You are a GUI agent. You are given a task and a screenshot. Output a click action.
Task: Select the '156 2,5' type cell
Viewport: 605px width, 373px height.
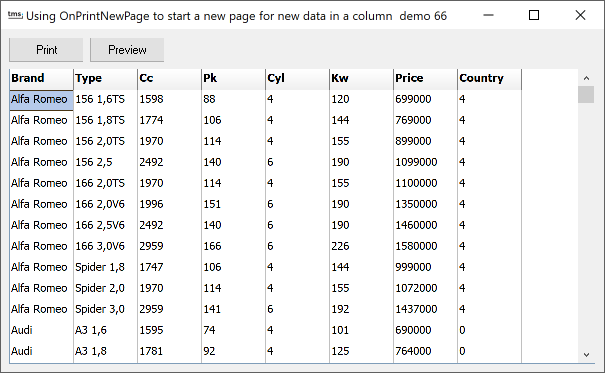(x=105, y=162)
